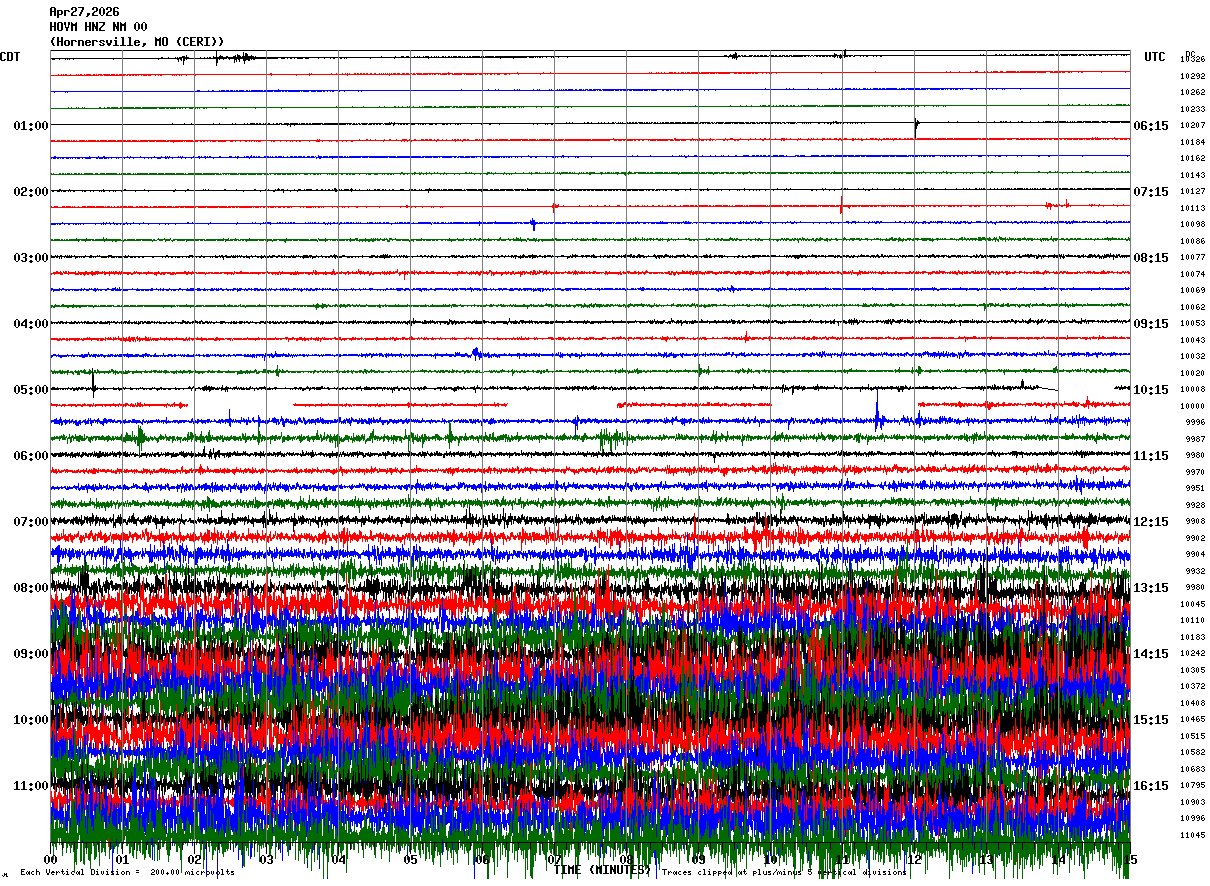Viewport: 1210px width, 886px height.
Task: Click the 07:00 CDT time label
Action: tap(31, 522)
